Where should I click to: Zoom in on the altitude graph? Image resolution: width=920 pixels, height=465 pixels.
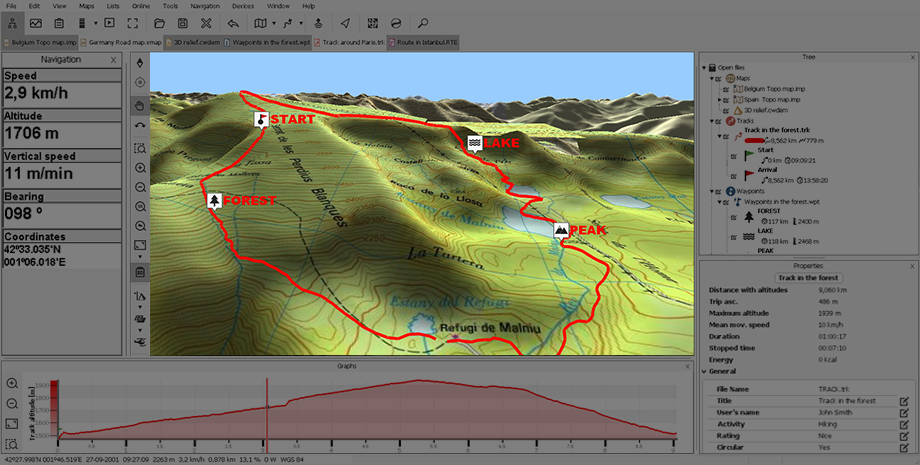pos(12,383)
